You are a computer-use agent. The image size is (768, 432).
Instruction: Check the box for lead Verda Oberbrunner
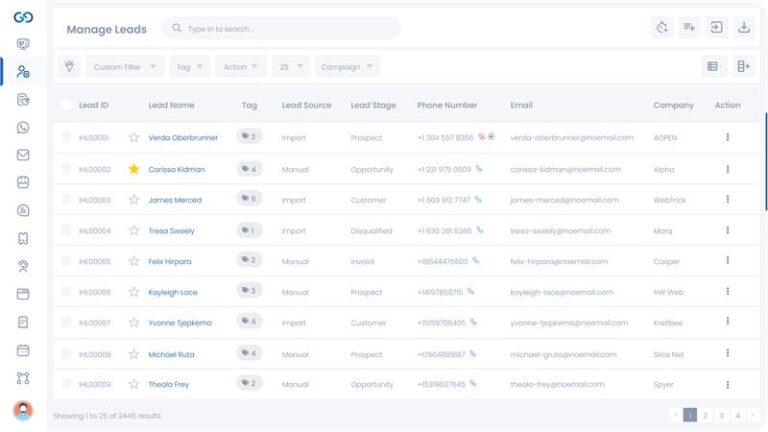(66, 137)
